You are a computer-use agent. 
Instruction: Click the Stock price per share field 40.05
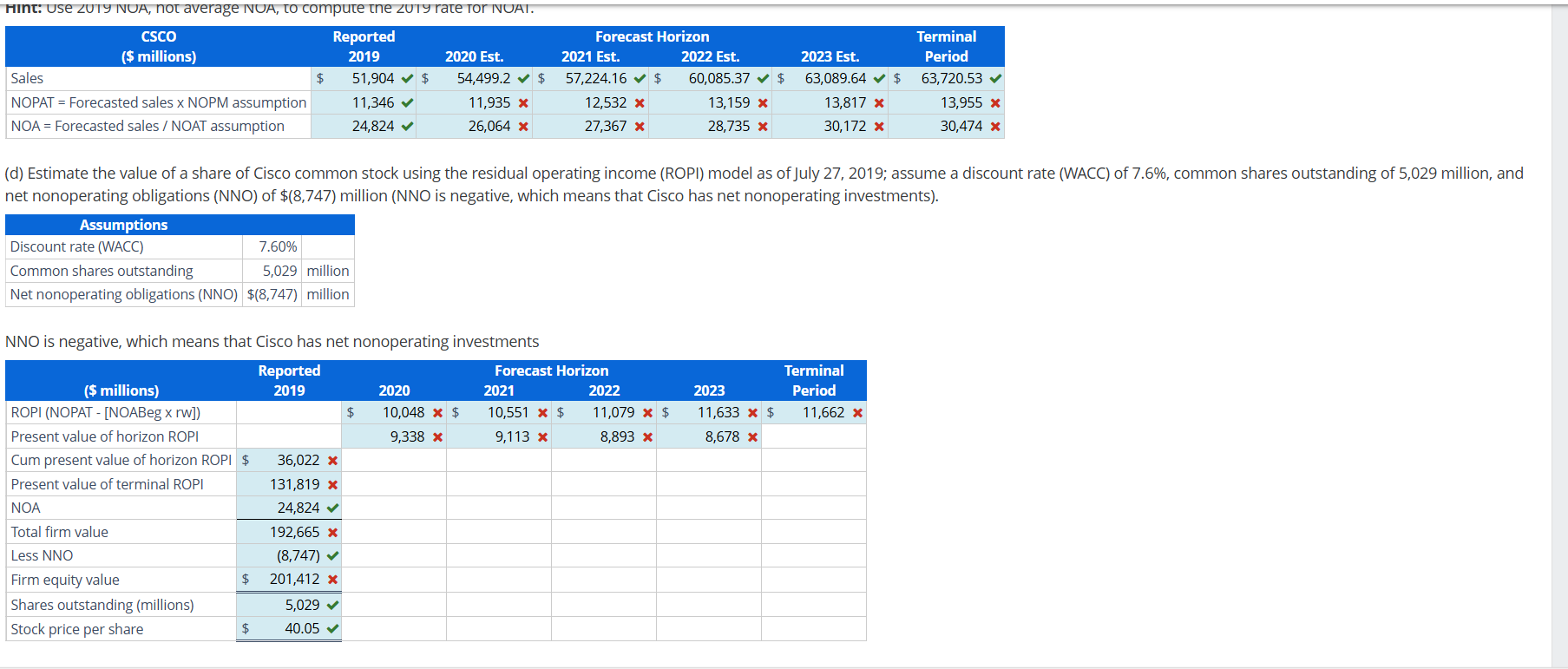pos(289,629)
